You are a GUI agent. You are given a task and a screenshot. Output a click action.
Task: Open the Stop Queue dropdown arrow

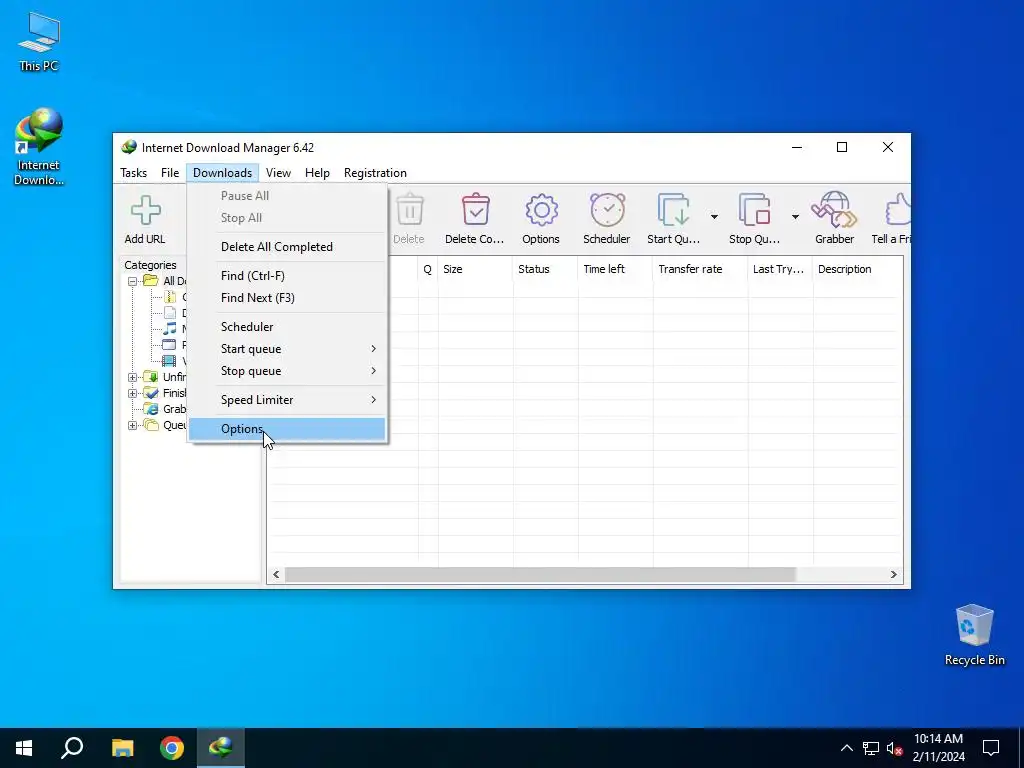point(795,217)
